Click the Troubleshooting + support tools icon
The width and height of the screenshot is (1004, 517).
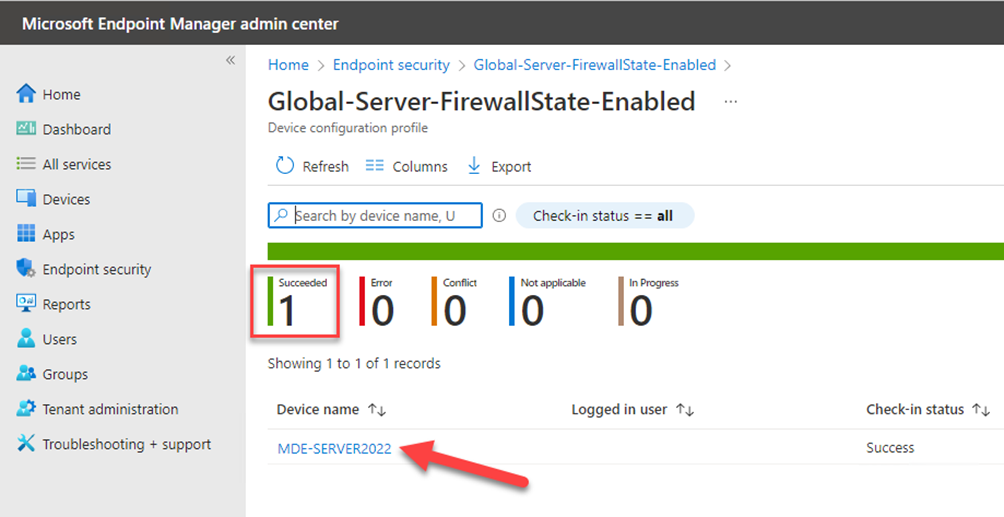point(26,443)
